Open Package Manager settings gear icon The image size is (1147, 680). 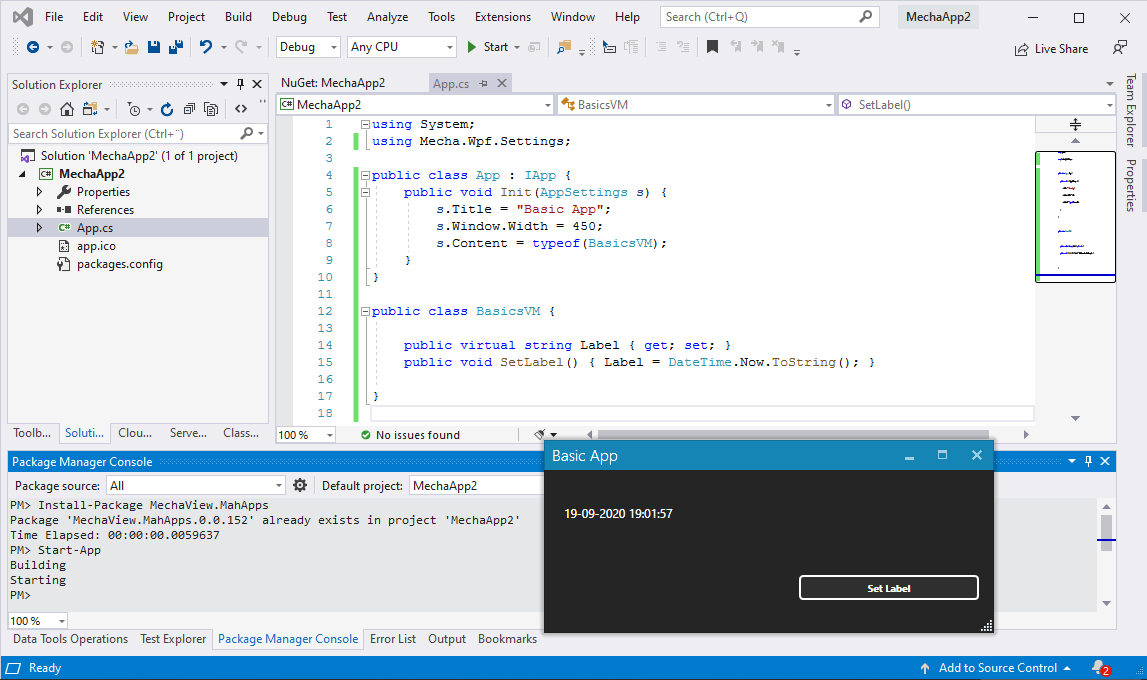tap(300, 485)
